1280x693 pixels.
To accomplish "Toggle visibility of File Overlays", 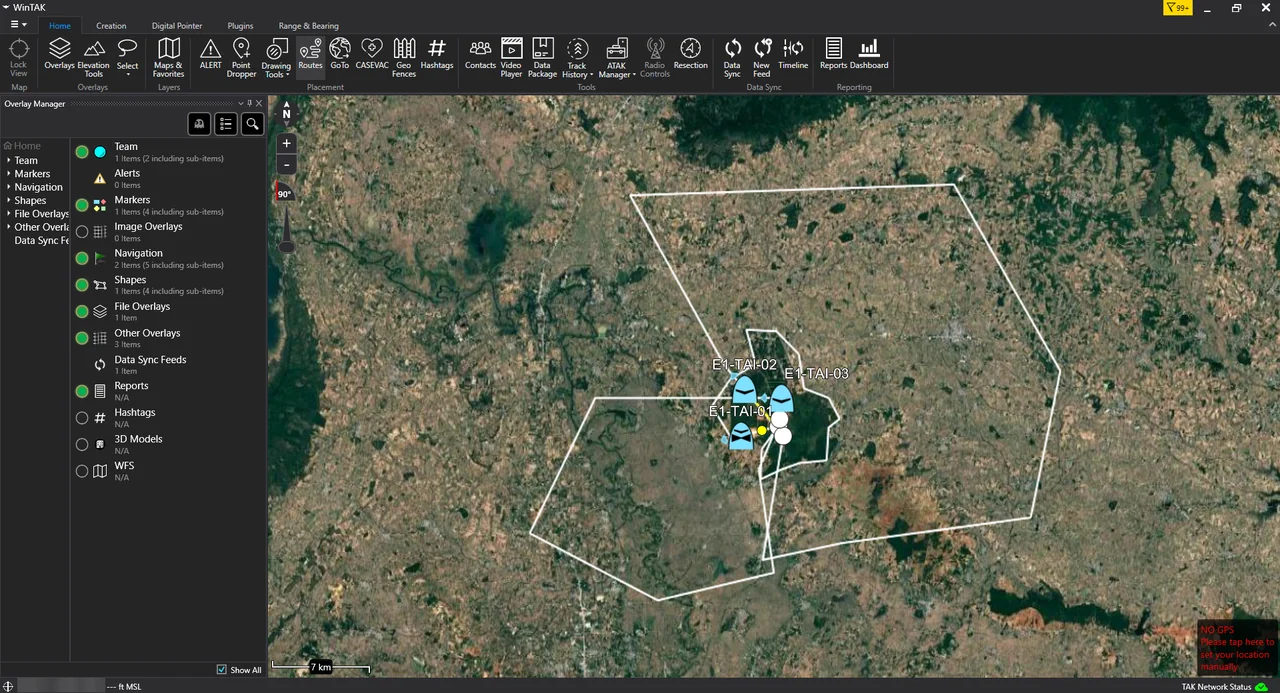I will (x=82, y=312).
